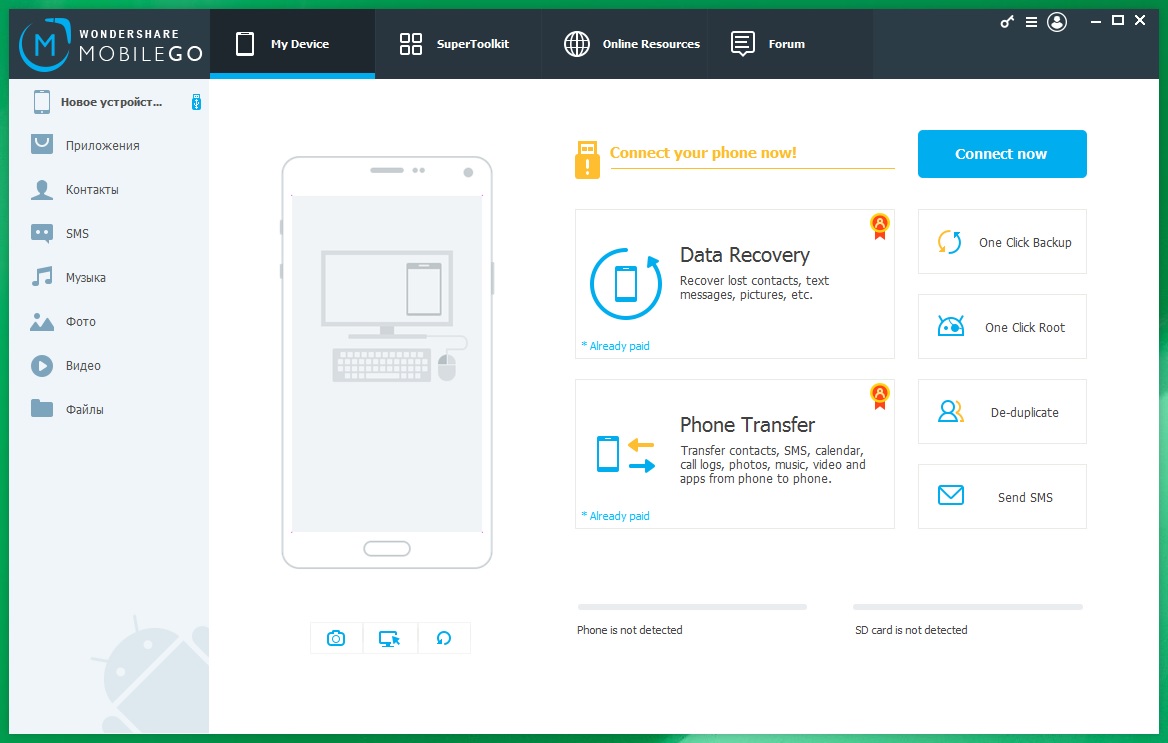The width and height of the screenshot is (1168, 743).
Task: Open SMS in the sidebar
Action: [x=109, y=233]
